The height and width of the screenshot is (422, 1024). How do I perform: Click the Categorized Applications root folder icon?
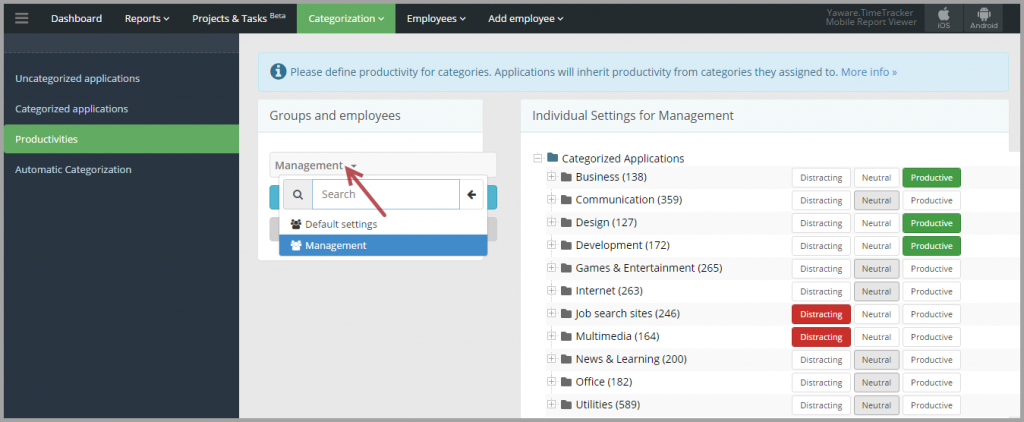[x=552, y=157]
